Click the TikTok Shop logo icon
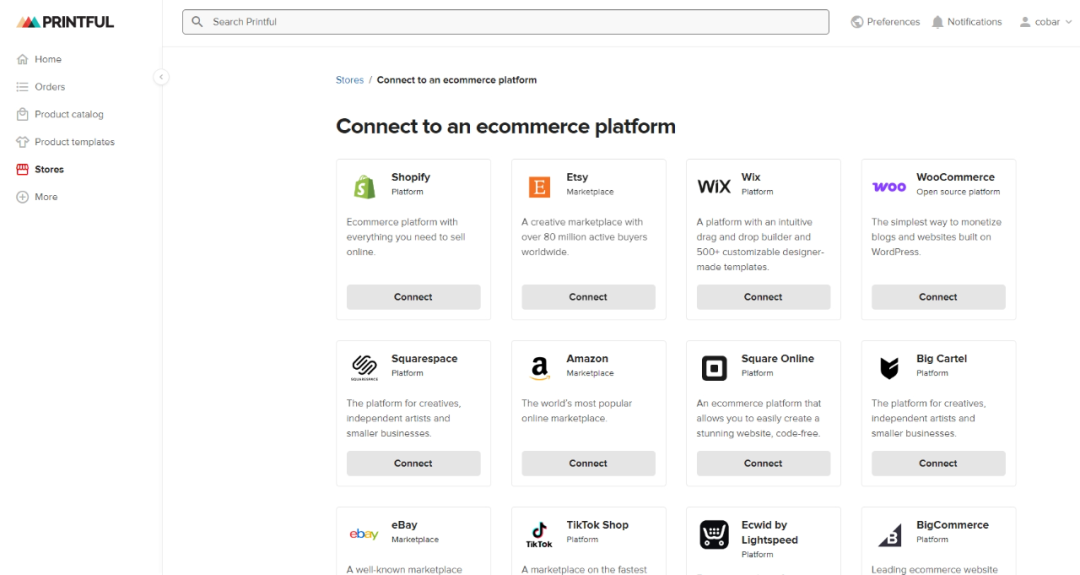Viewport: 1080px width, 575px height. click(539, 534)
